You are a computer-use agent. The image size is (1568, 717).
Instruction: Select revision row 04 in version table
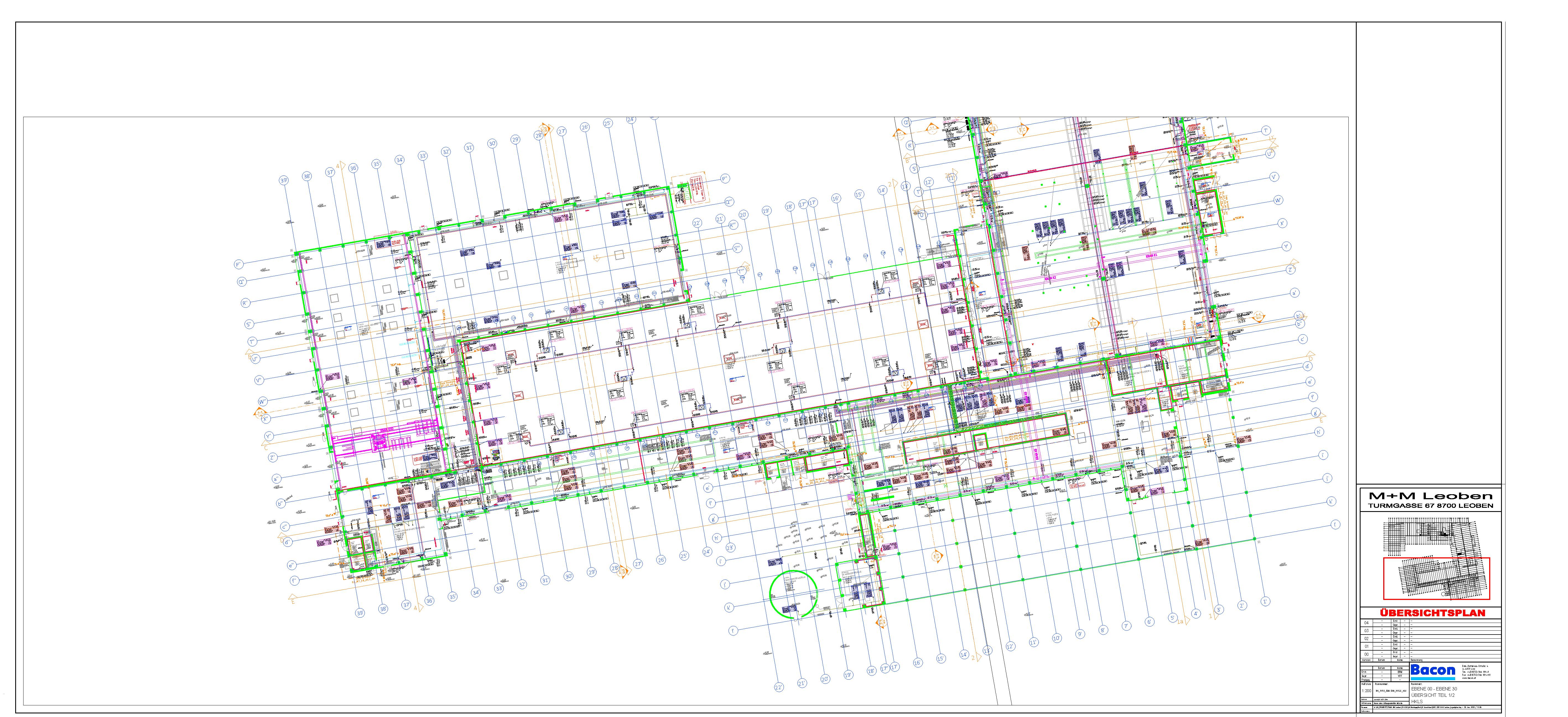[1367, 623]
